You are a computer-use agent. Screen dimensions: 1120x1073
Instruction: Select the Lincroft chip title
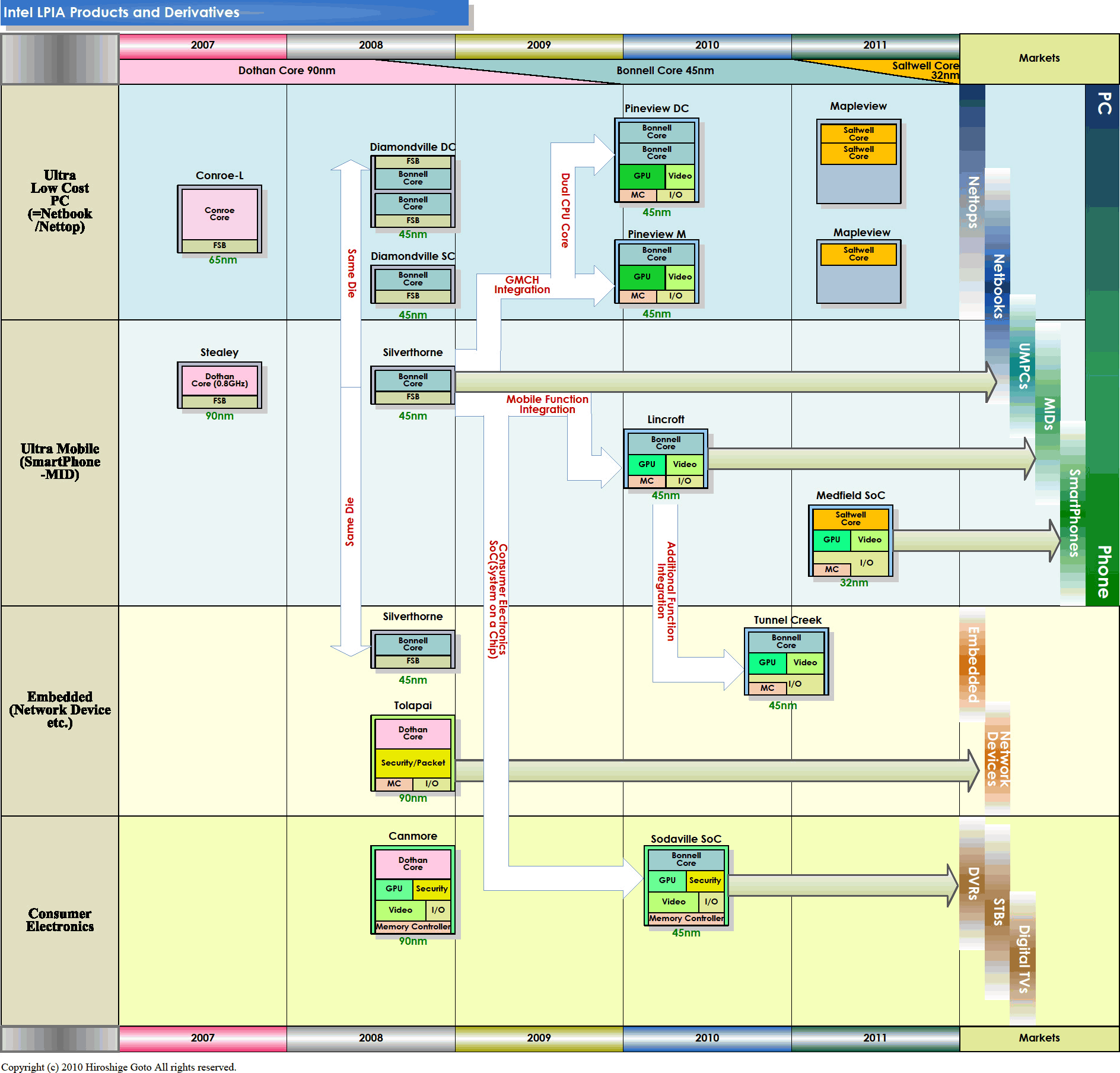tap(666, 420)
